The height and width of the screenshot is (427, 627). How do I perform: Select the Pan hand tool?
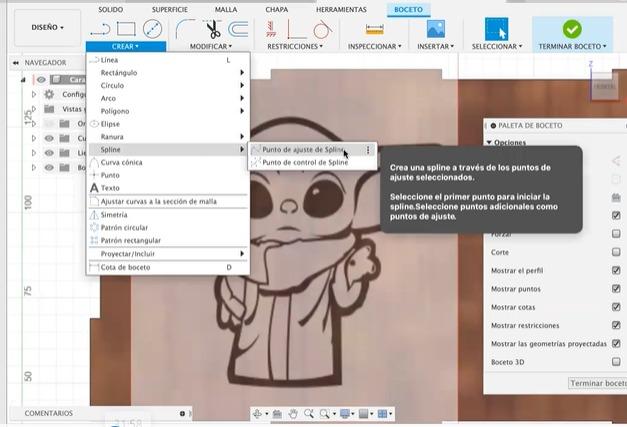(293, 414)
